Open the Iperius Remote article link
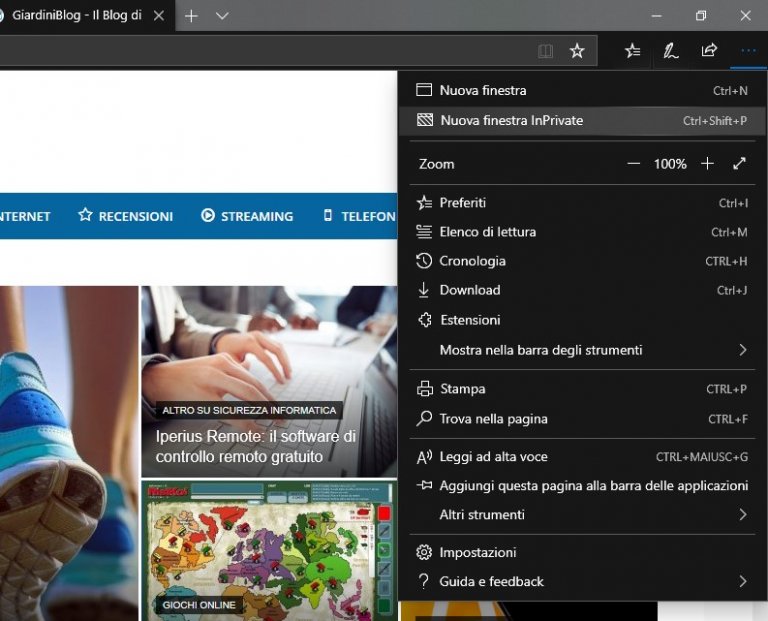The image size is (768, 621). (256, 446)
